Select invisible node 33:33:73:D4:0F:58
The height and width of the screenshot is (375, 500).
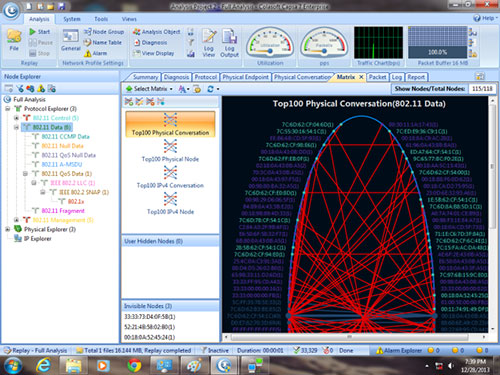150,316
